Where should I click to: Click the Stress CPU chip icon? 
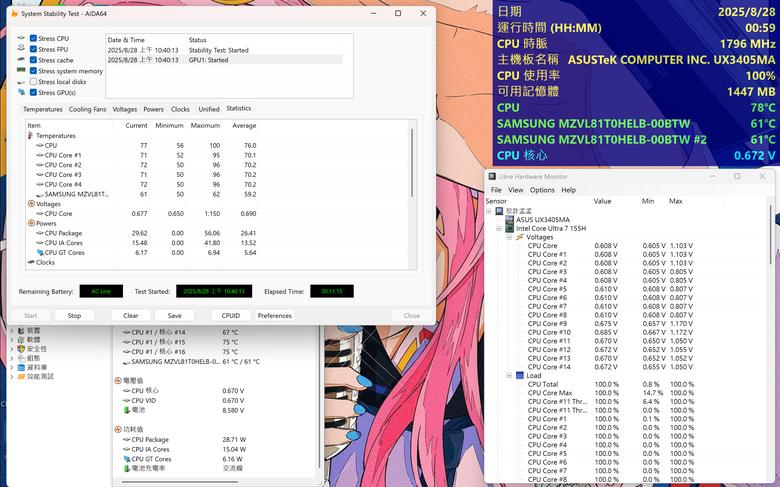click(x=21, y=38)
